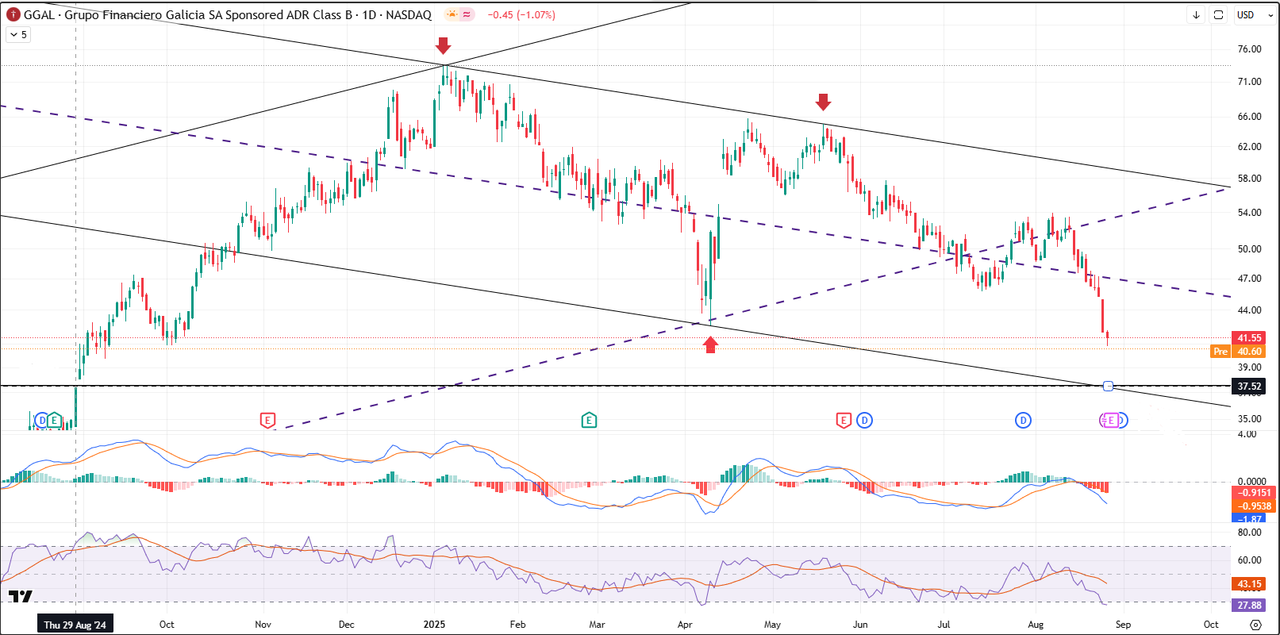The width and height of the screenshot is (1280, 635).
Task: Click the Jul time axis label
Action: pos(945,624)
